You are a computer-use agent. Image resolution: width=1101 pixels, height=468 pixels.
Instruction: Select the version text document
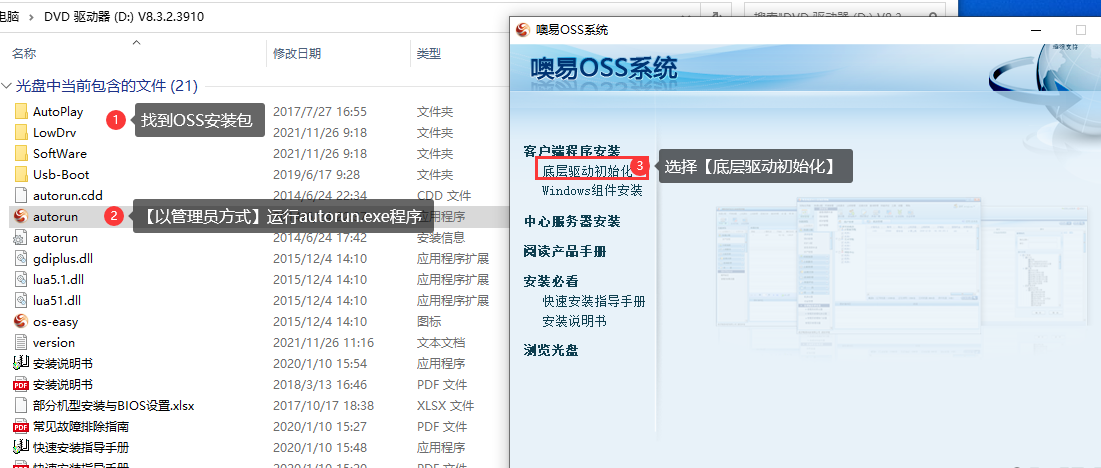pyautogui.click(x=54, y=342)
